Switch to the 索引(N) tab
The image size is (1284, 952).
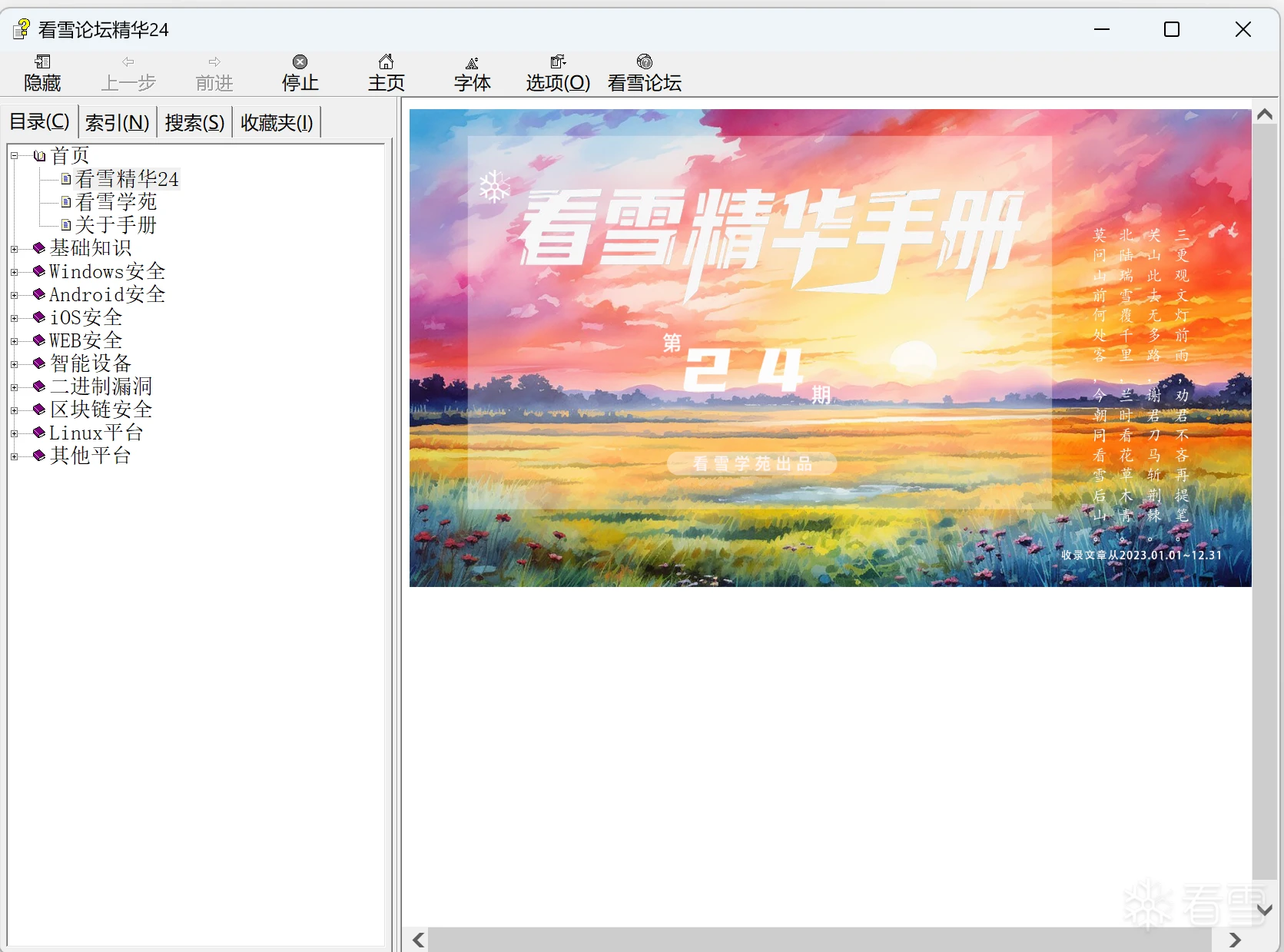point(118,122)
